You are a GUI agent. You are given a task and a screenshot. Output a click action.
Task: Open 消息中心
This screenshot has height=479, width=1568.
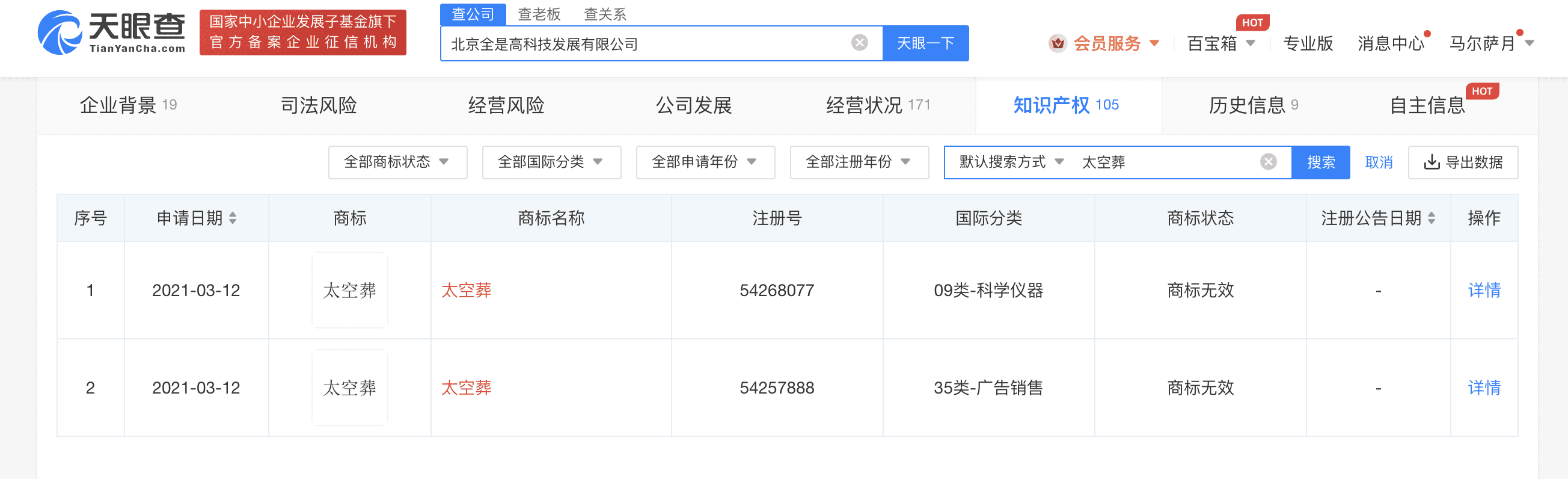pos(1391,43)
